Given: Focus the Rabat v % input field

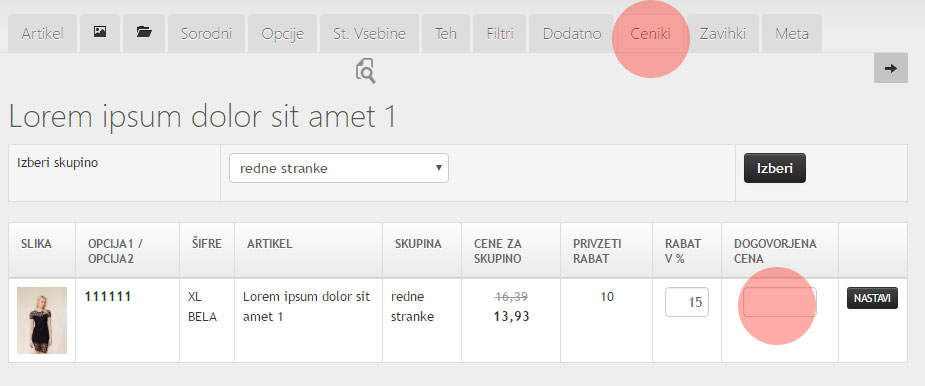Looking at the screenshot, I should 687,302.
